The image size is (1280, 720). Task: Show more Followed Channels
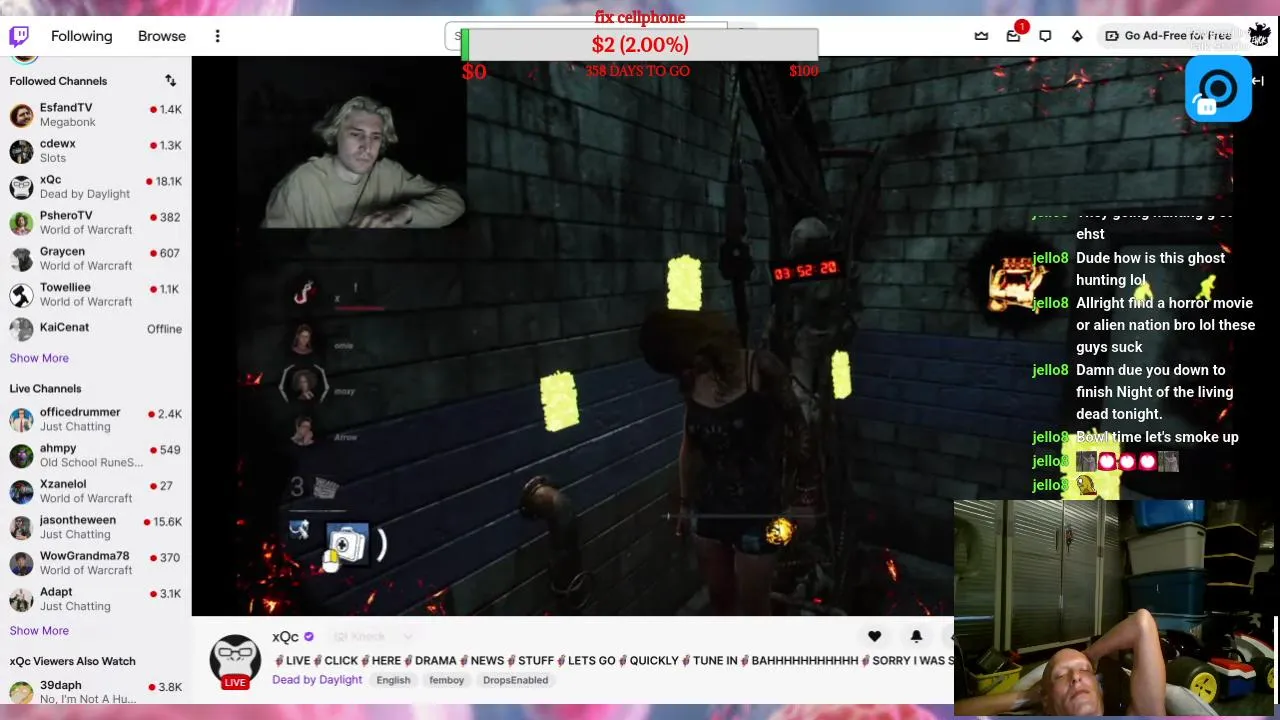coord(39,358)
